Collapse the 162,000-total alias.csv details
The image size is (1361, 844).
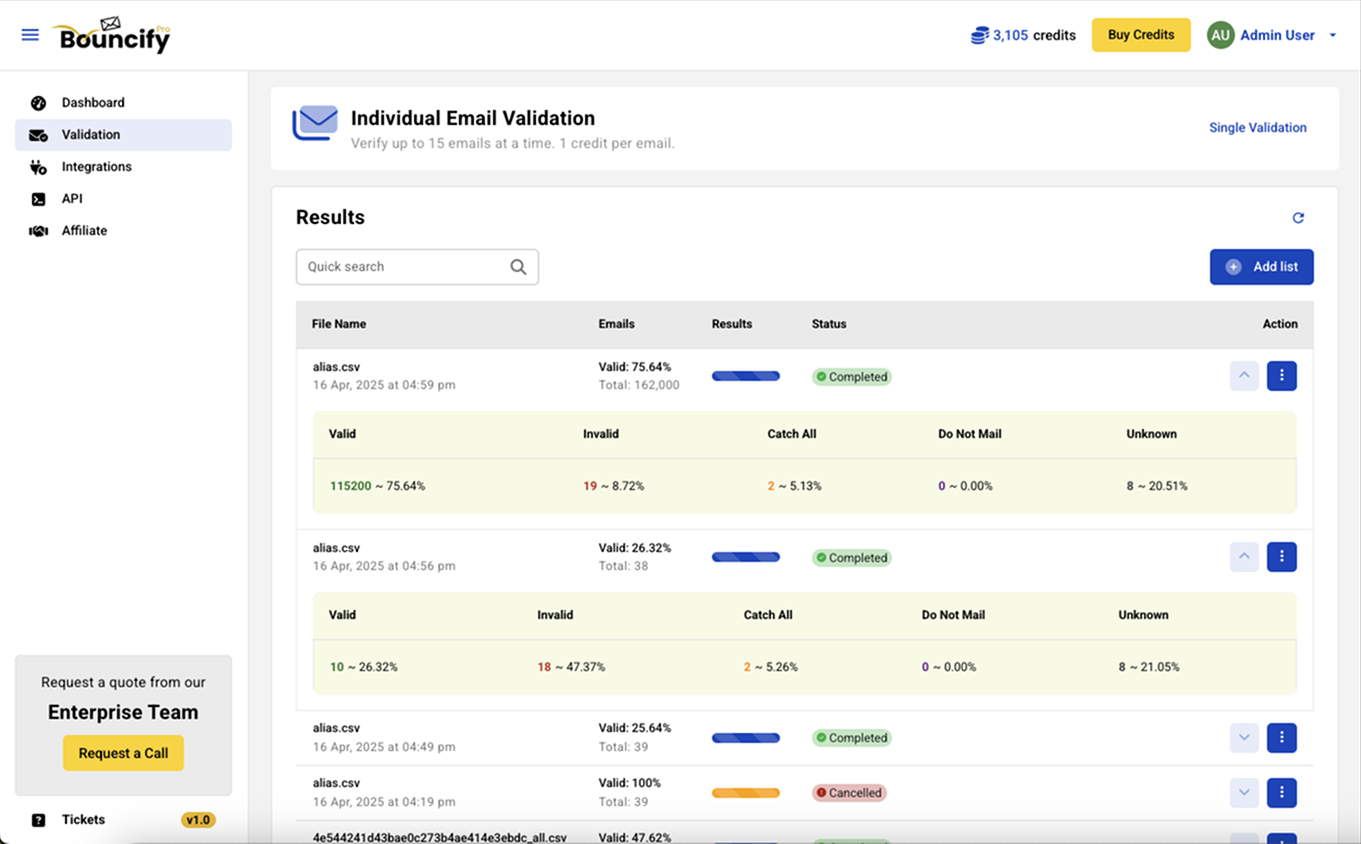(x=1244, y=376)
